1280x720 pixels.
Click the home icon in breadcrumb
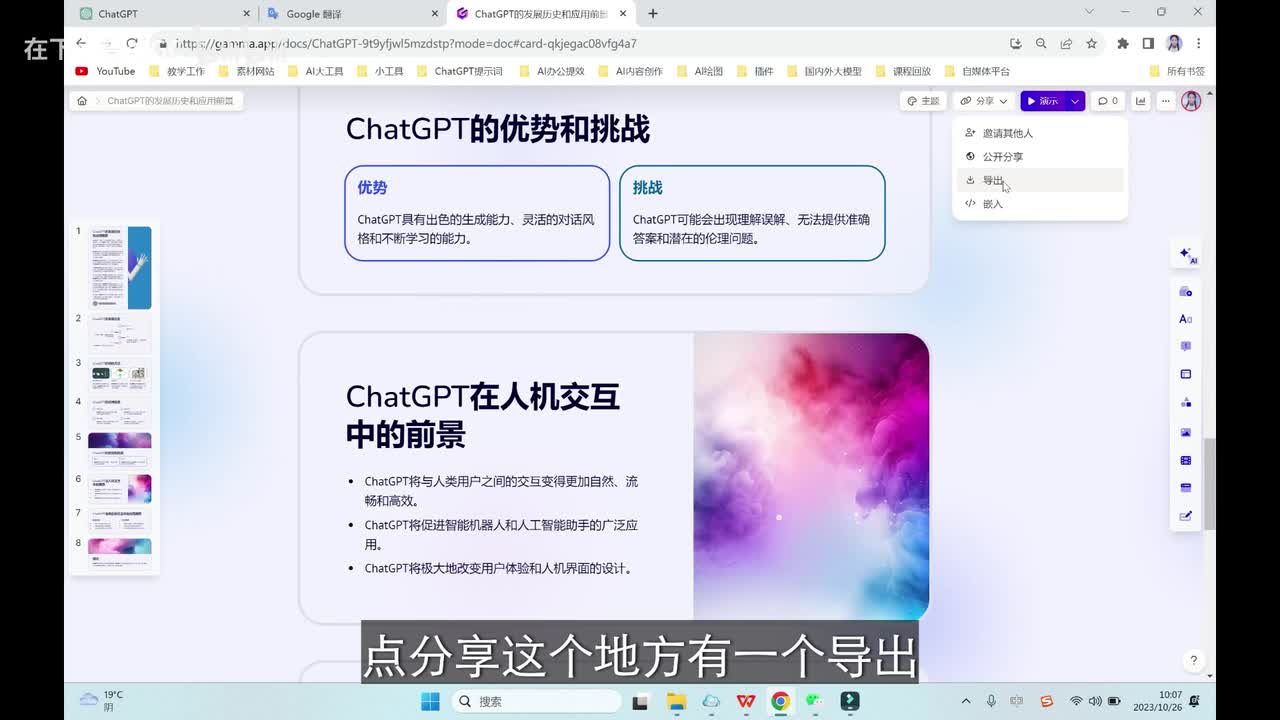point(82,101)
